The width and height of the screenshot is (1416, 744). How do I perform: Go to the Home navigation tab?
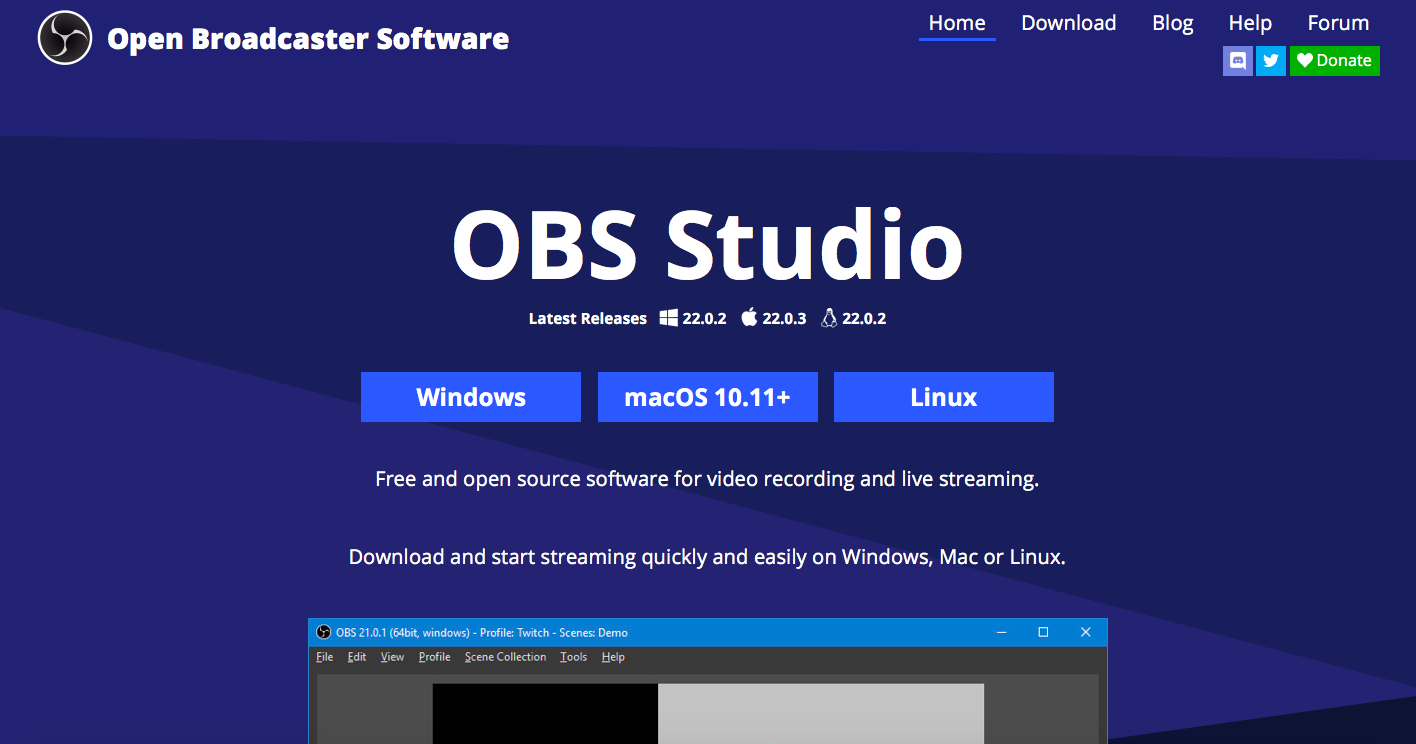click(x=956, y=23)
